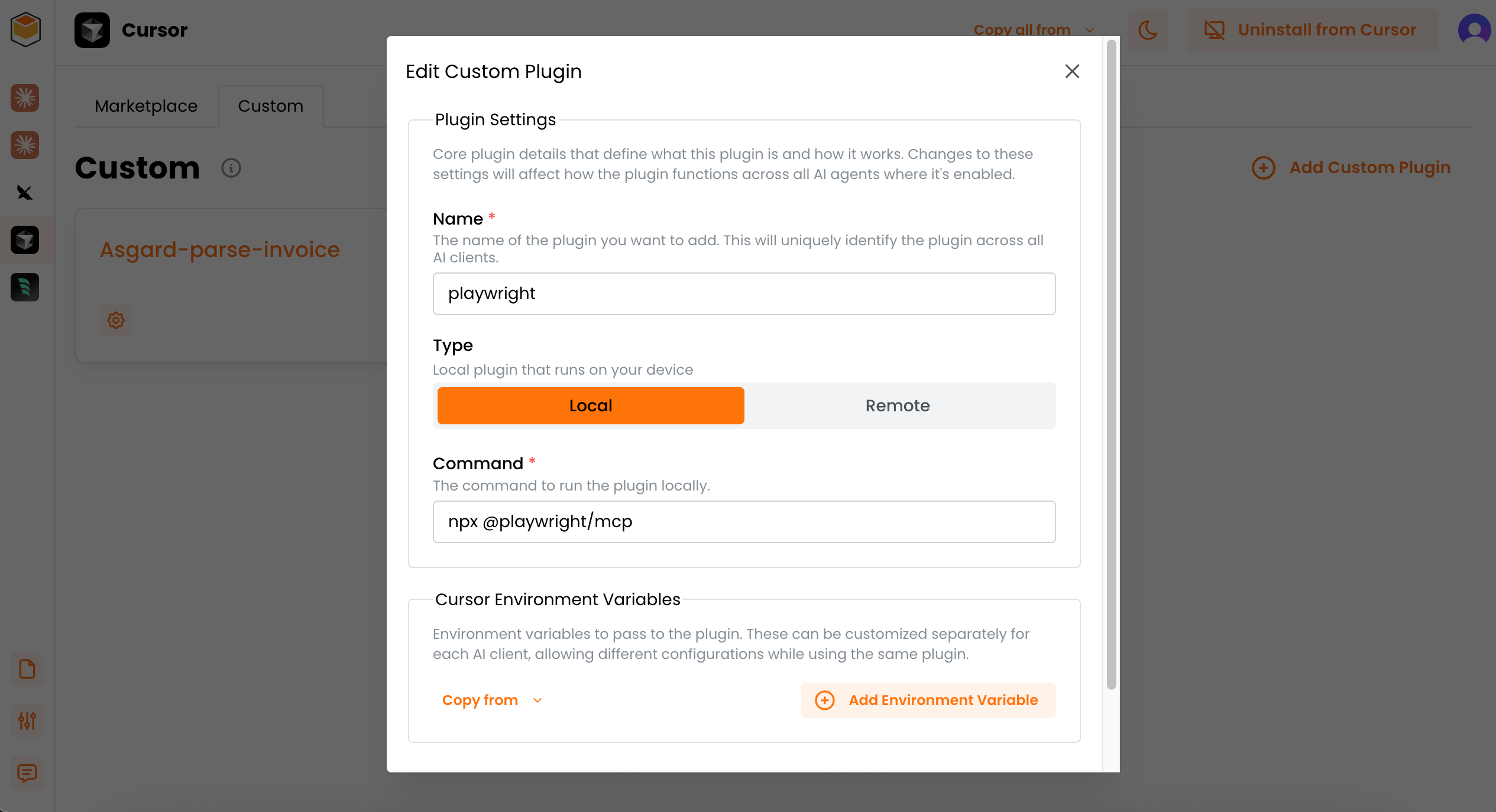The height and width of the screenshot is (812, 1496).
Task: Select the Local plugin type
Action: click(590, 405)
